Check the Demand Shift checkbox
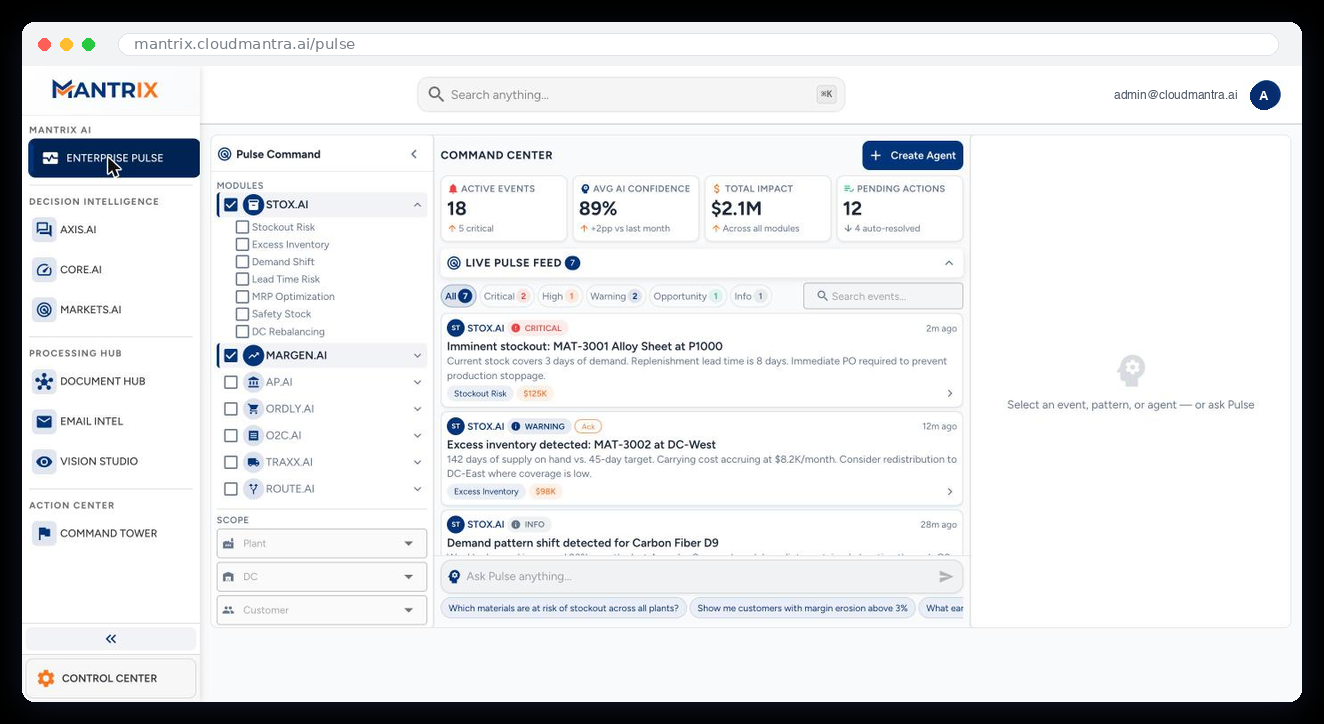 pos(242,262)
